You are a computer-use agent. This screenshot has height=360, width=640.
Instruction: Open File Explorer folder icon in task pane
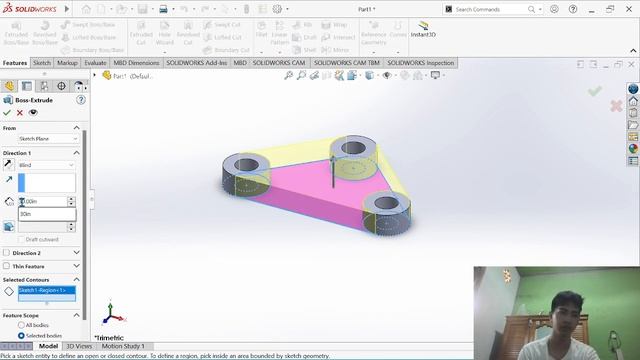point(633,124)
